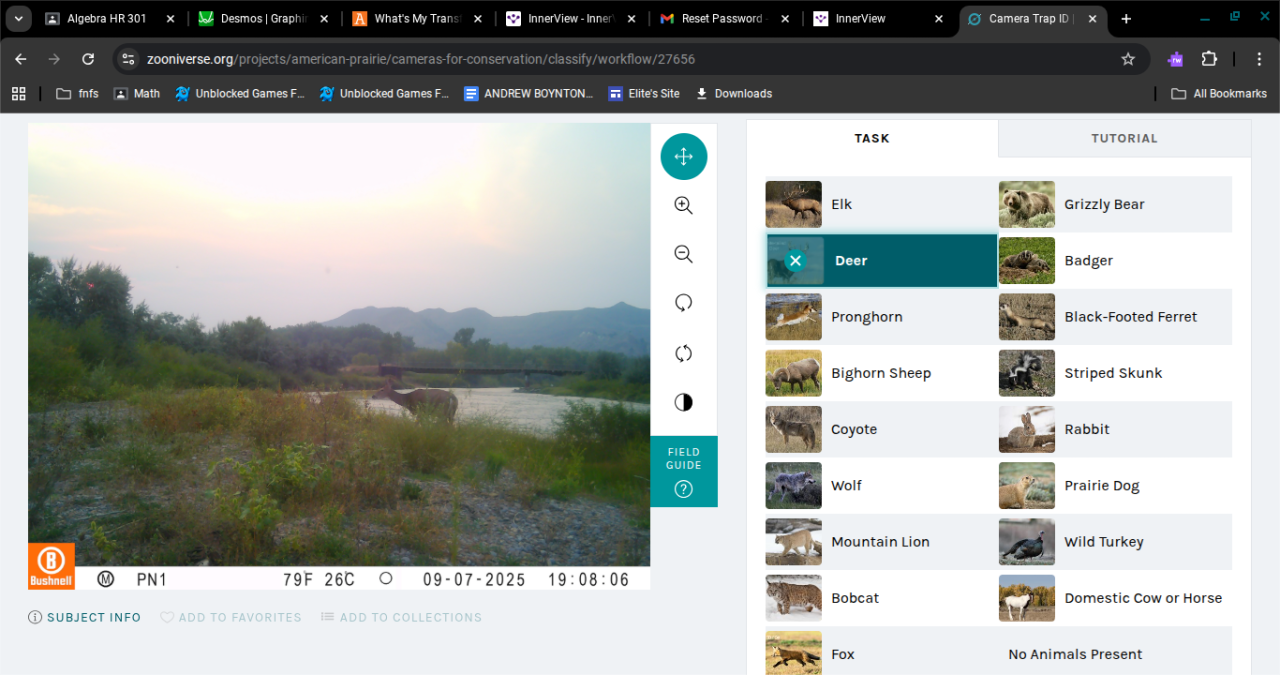Deselect Deer with the X icon
Screen dimensions: 1280x675
pyautogui.click(x=795, y=261)
